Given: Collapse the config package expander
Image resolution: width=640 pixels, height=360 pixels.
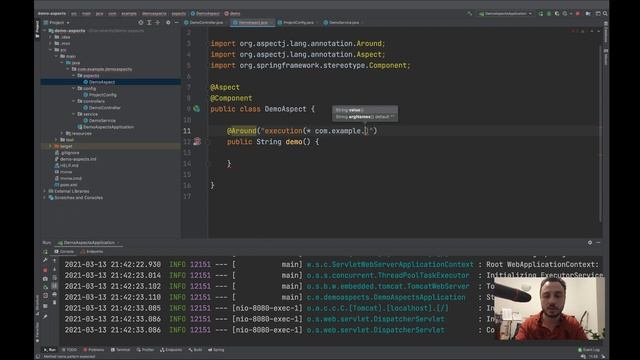Looking at the screenshot, I should coord(73,88).
